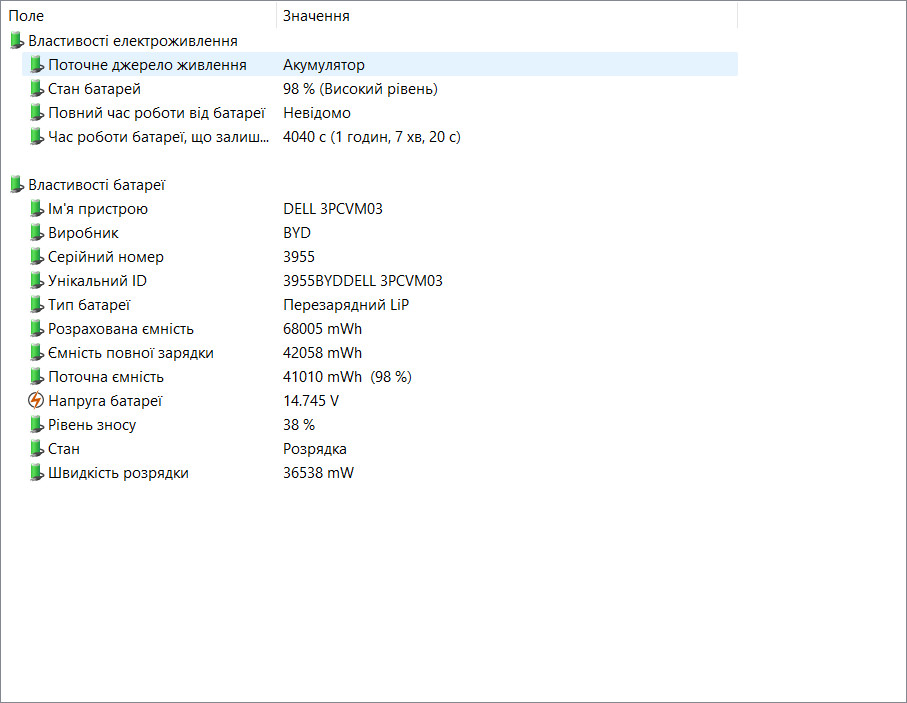Image resolution: width=907 pixels, height=703 pixels.
Task: Click the icon beside Розрахована ємність
Action: 36,329
